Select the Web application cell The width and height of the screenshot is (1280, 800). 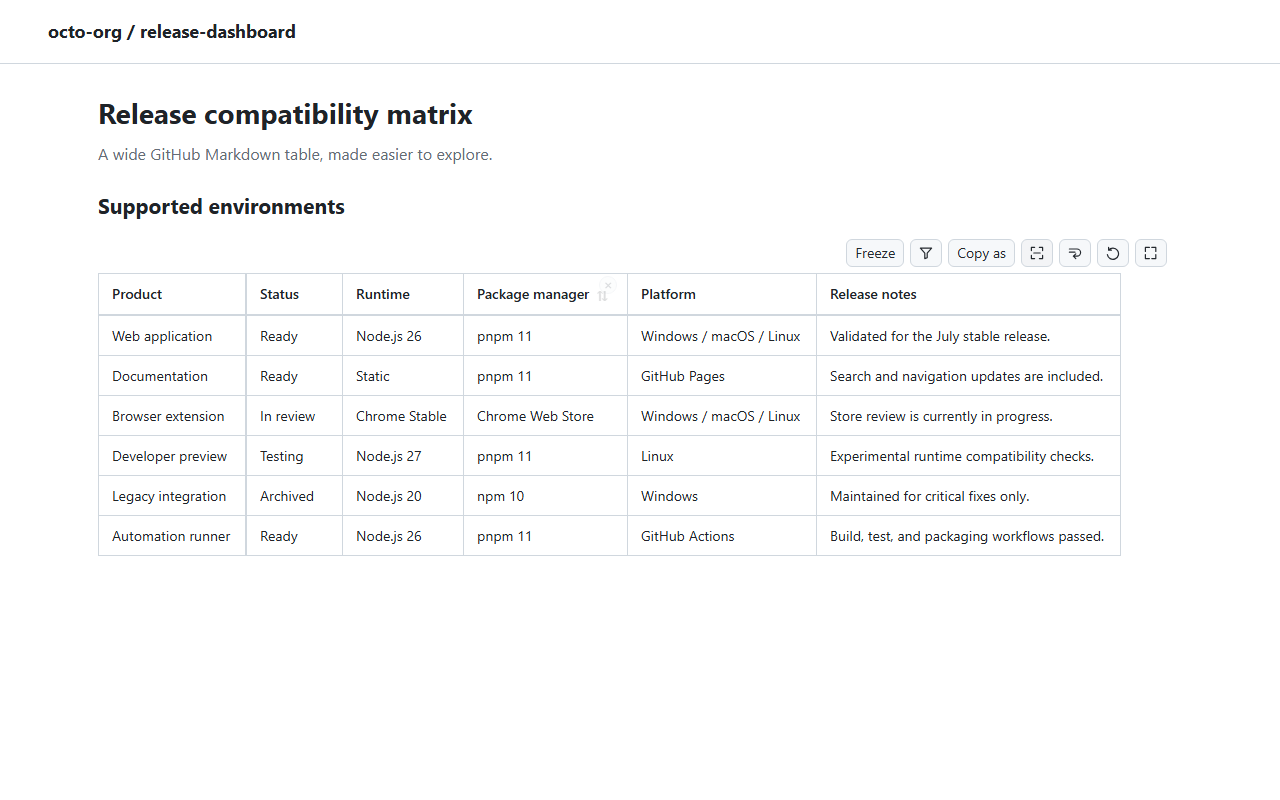click(172, 336)
